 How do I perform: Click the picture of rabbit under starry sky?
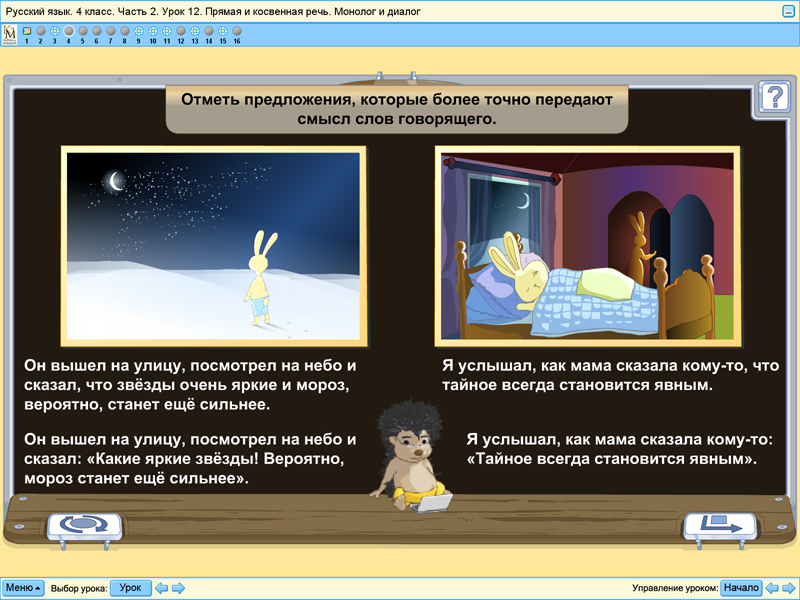point(213,246)
